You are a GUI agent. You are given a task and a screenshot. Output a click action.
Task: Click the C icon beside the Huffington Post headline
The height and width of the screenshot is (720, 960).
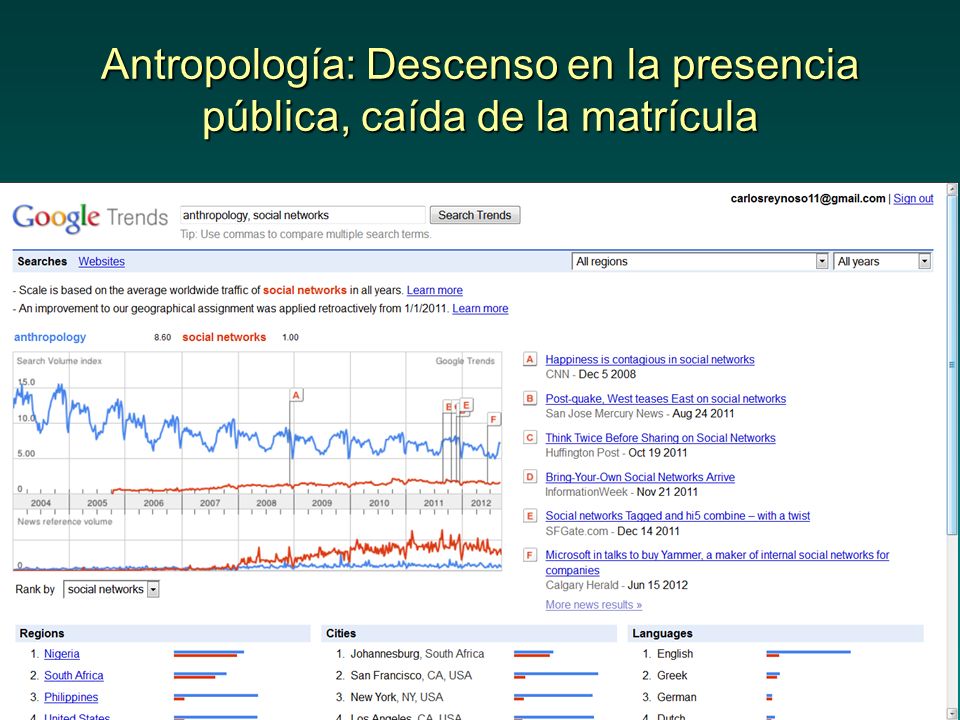530,438
